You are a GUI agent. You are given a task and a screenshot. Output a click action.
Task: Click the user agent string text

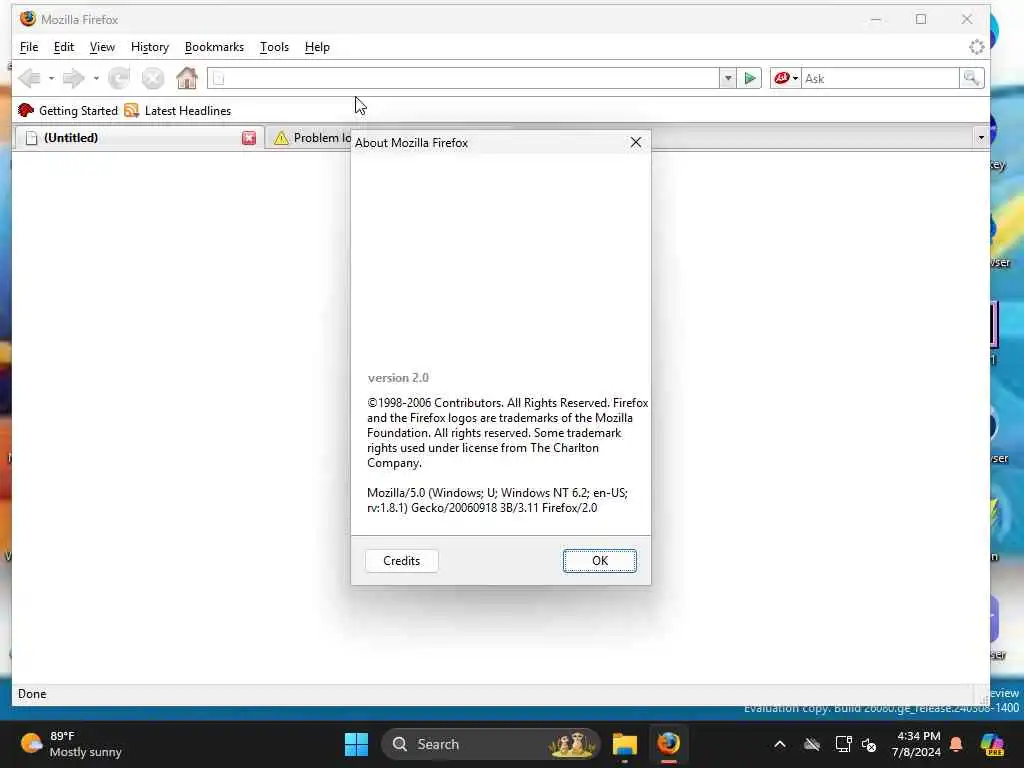tap(498, 500)
